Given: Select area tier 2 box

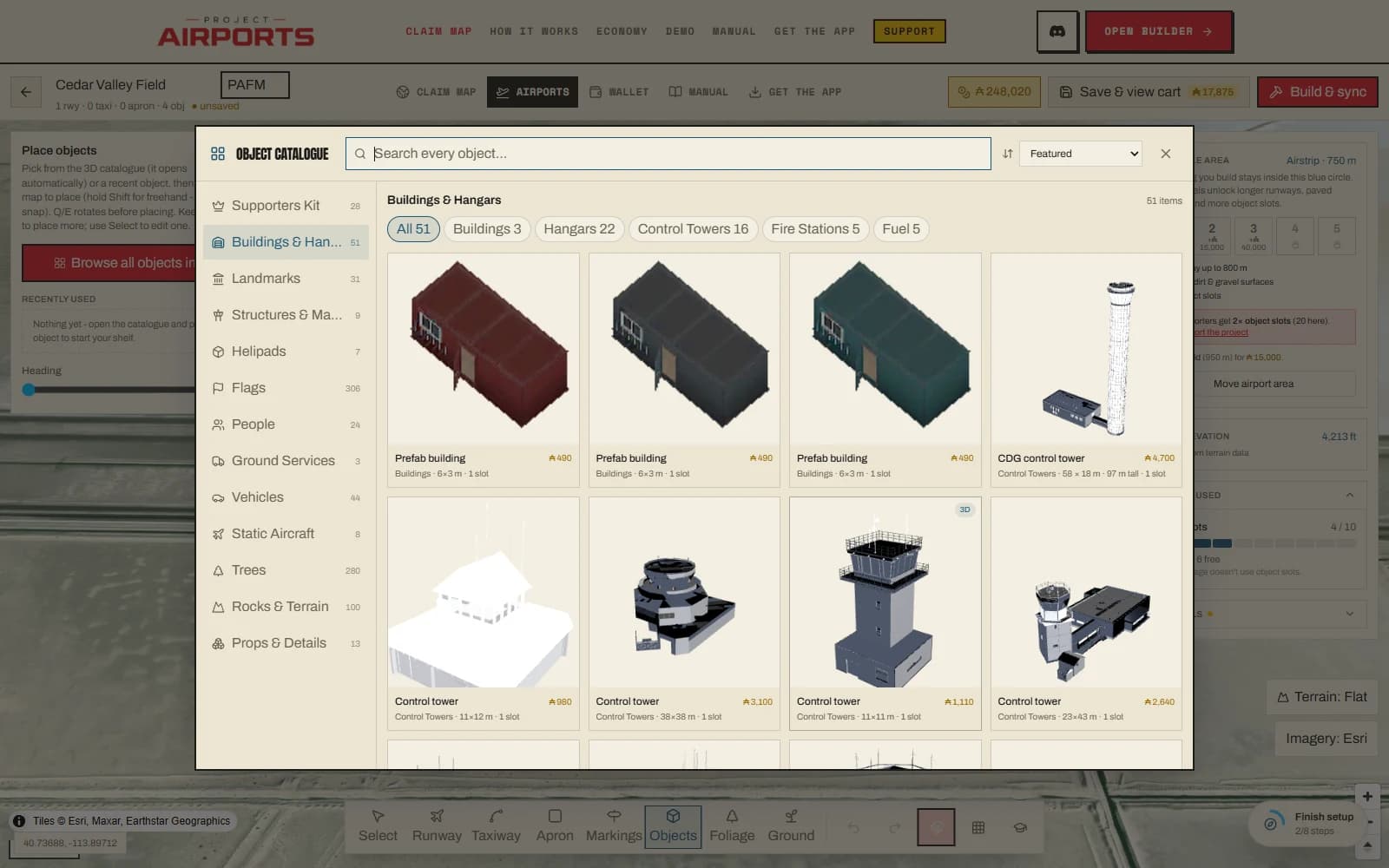Looking at the screenshot, I should pyautogui.click(x=1211, y=235).
